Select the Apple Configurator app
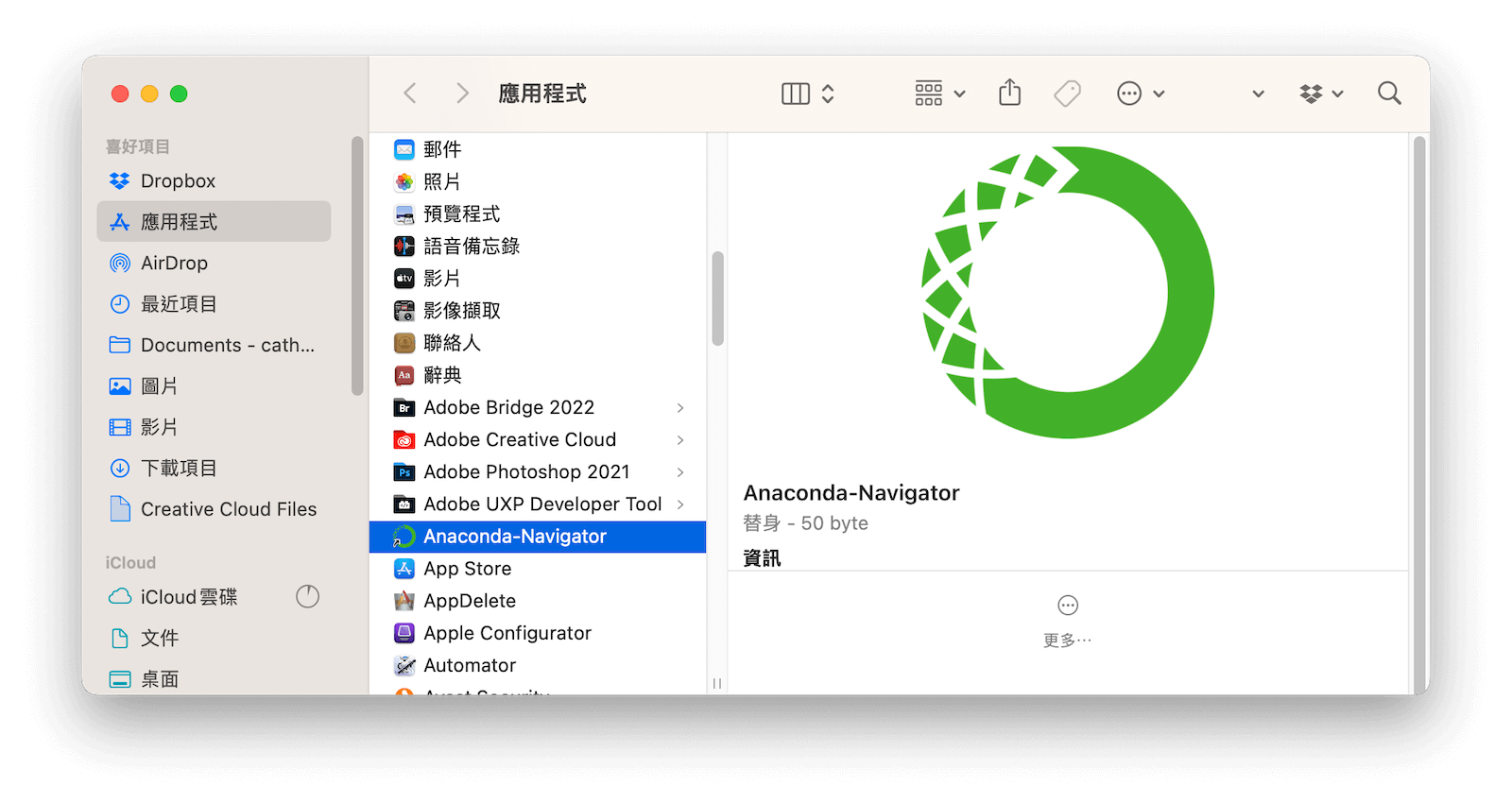The height and width of the screenshot is (803, 1512). 538,633
